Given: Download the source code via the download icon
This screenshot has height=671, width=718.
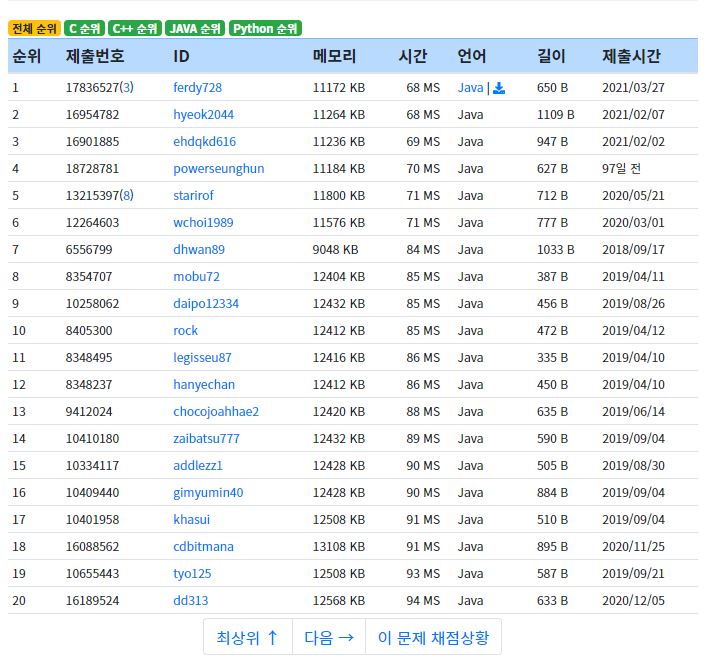Looking at the screenshot, I should (499, 87).
